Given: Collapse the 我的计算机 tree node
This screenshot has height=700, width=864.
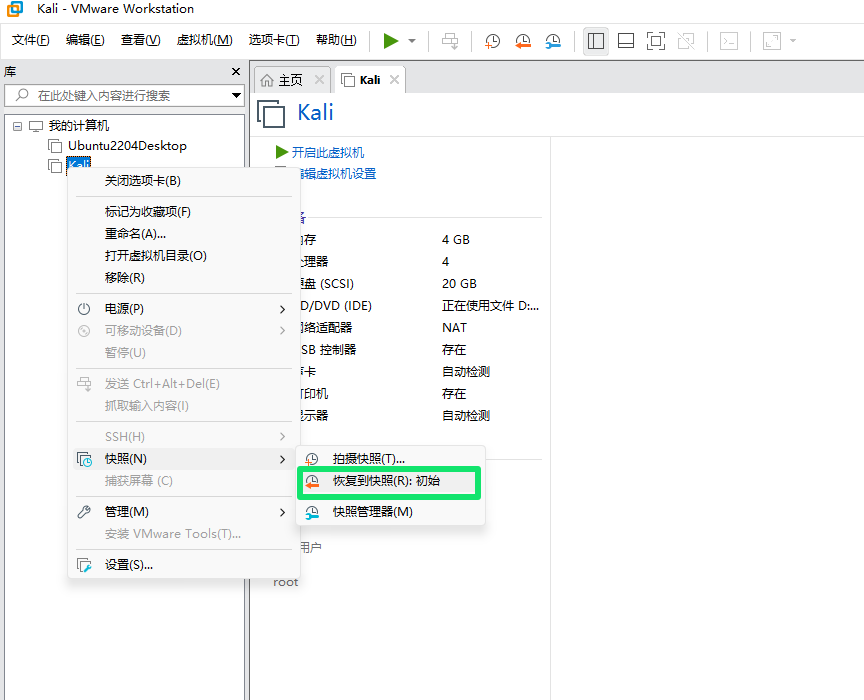Looking at the screenshot, I should point(18,126).
